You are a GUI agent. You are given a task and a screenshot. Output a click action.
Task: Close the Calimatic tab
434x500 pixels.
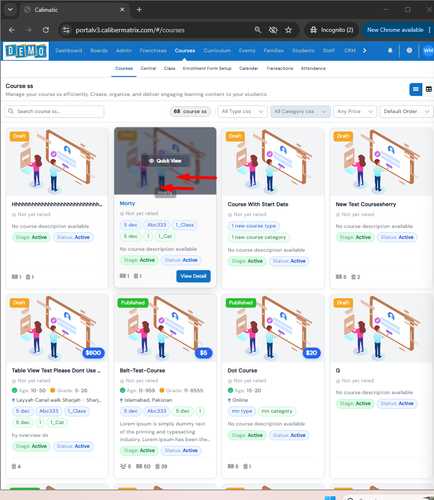click(122, 10)
